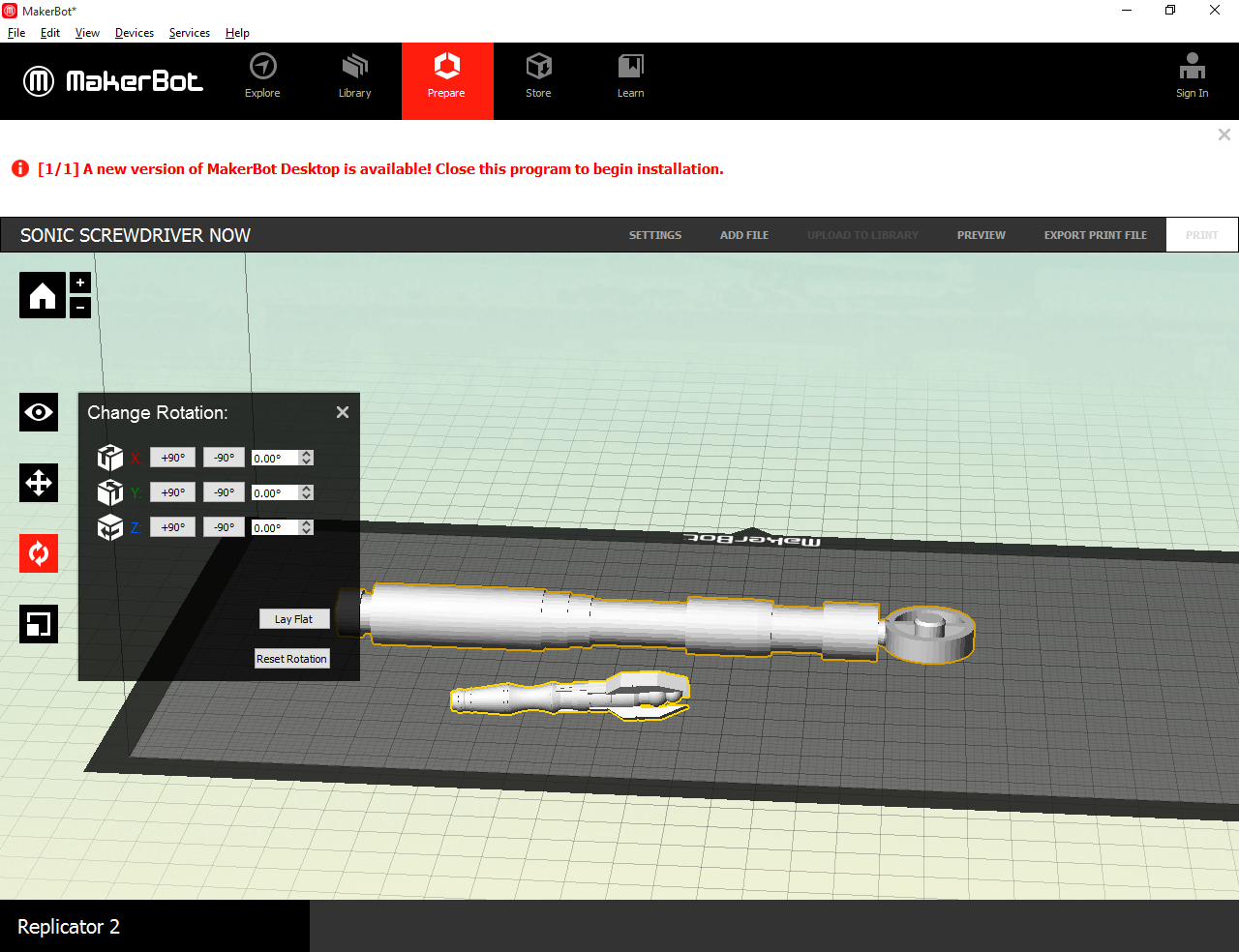
Task: Click the red update alert icon
Action: pyautogui.click(x=20, y=168)
